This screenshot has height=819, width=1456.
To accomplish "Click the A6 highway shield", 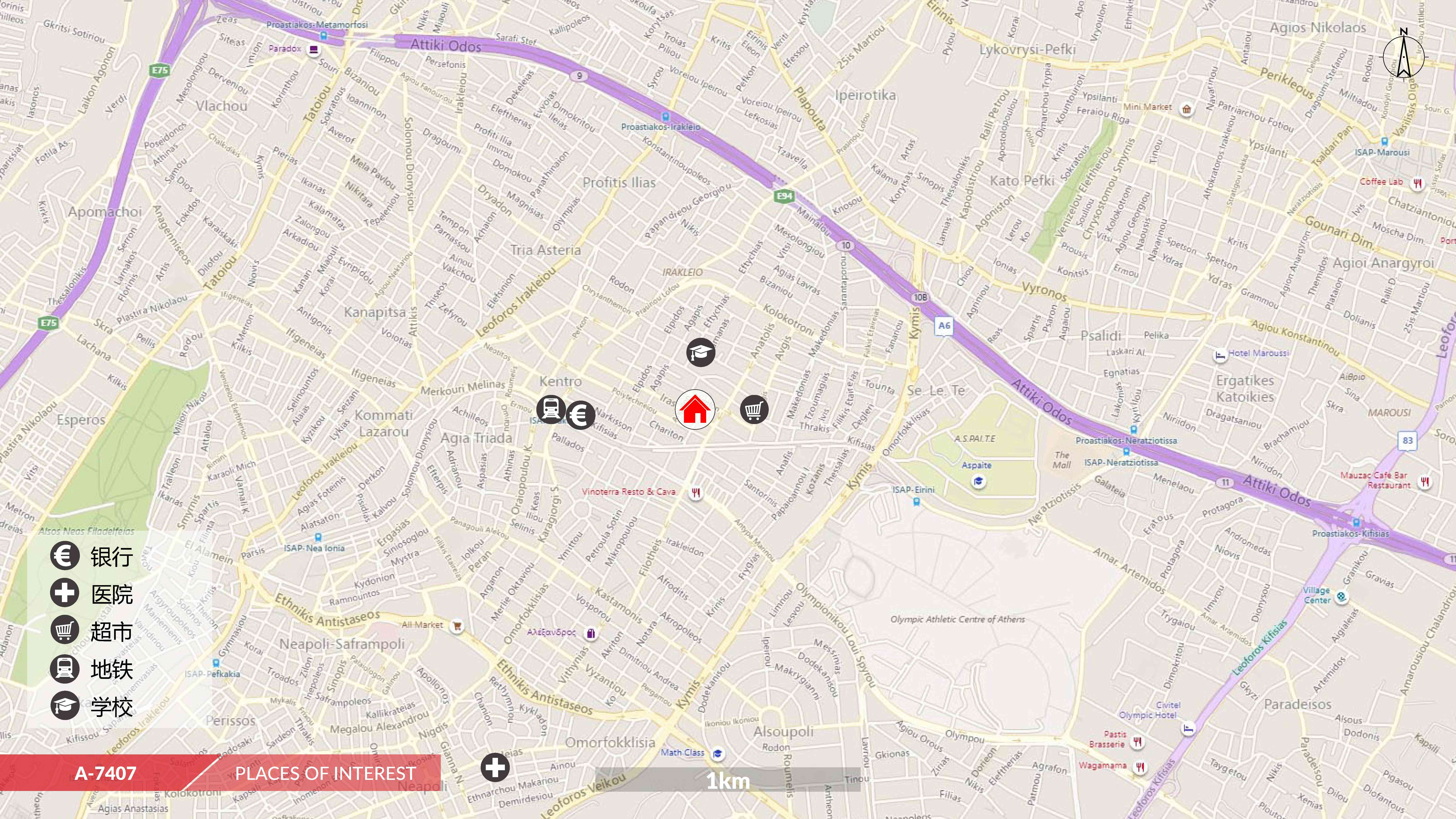I will 944,326.
